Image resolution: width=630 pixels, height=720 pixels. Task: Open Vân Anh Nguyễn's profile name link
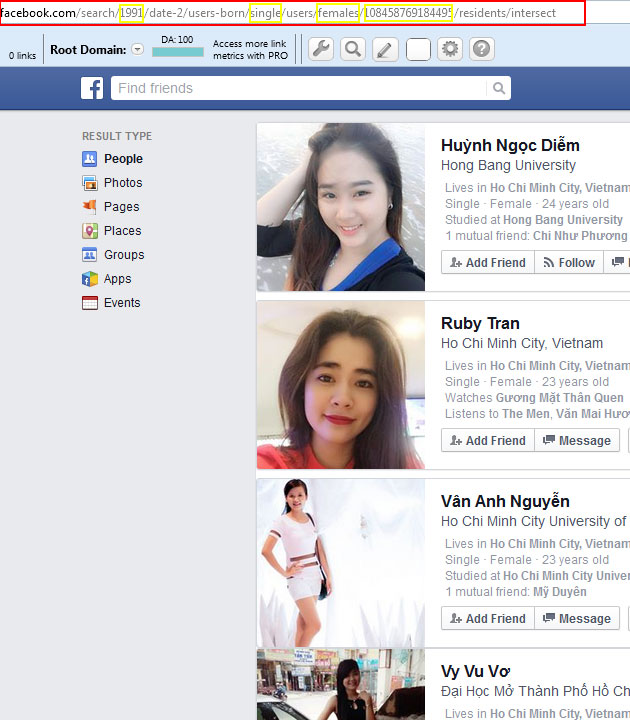point(505,501)
